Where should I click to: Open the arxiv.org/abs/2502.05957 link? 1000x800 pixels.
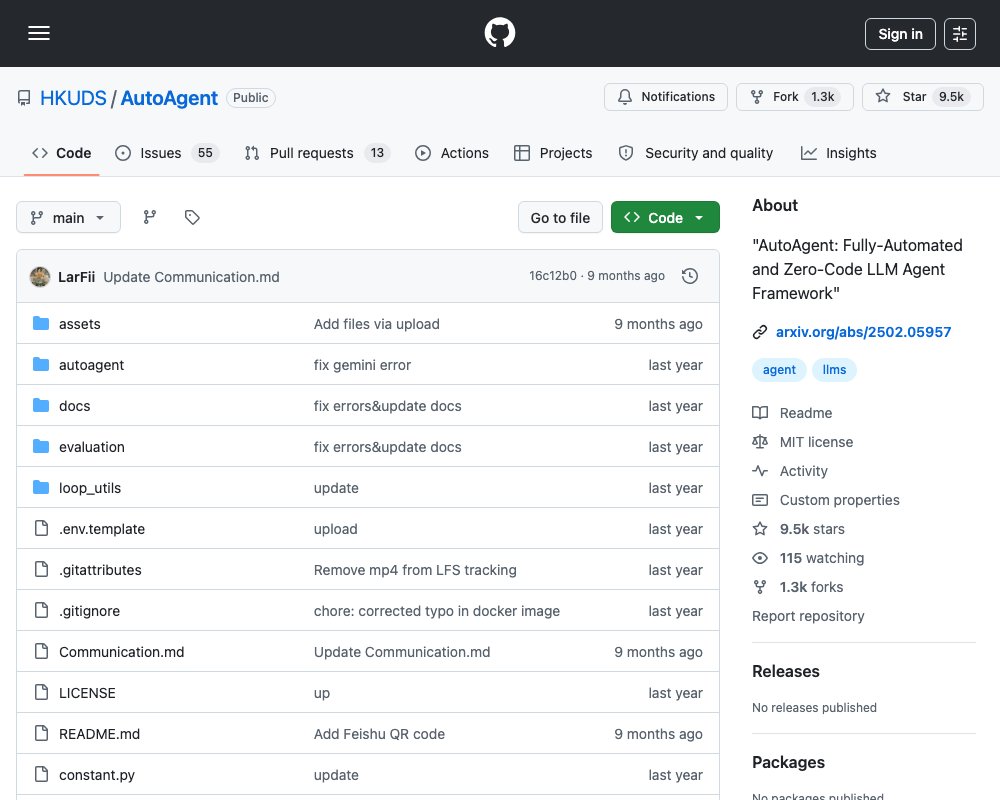click(863, 332)
